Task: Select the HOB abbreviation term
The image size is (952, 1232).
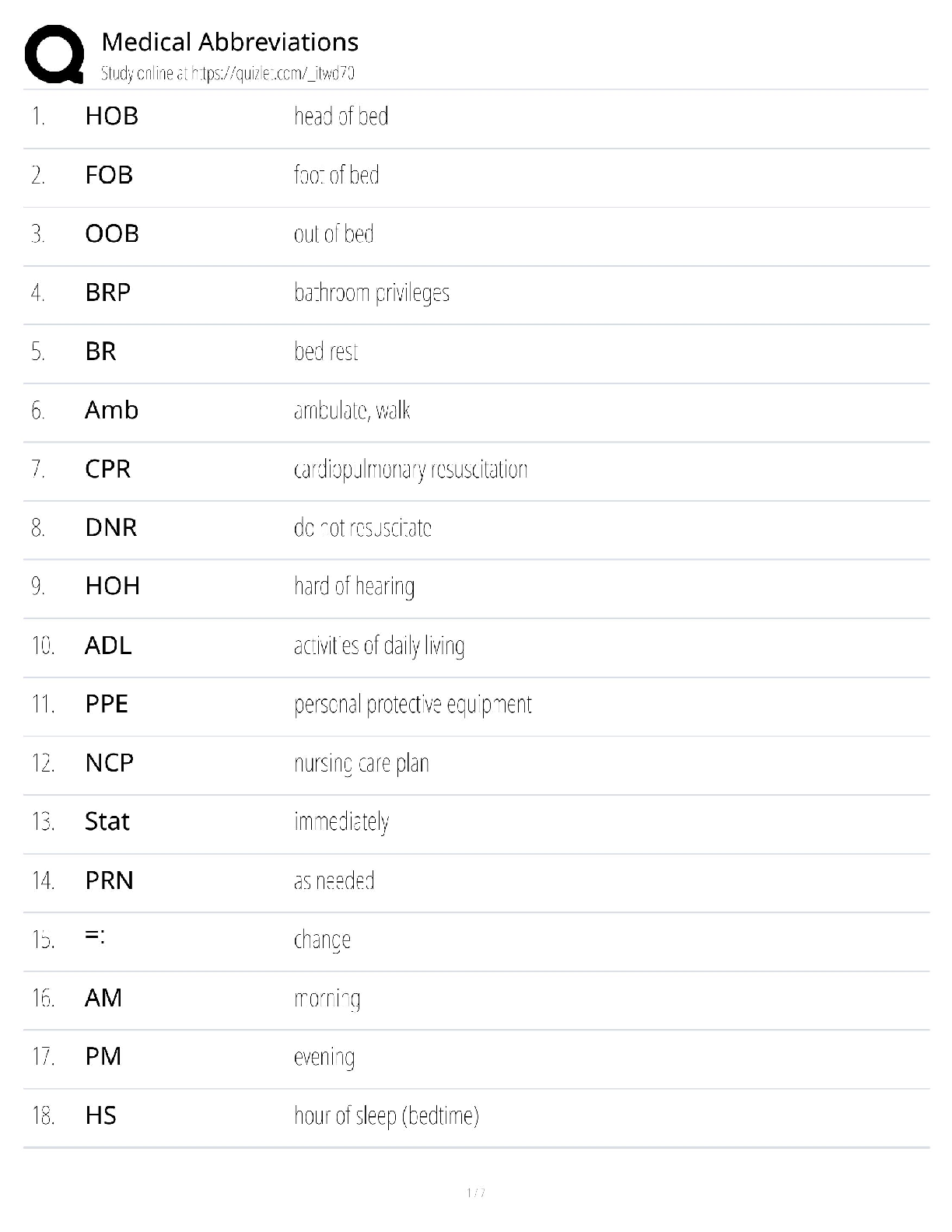Action: click(112, 116)
